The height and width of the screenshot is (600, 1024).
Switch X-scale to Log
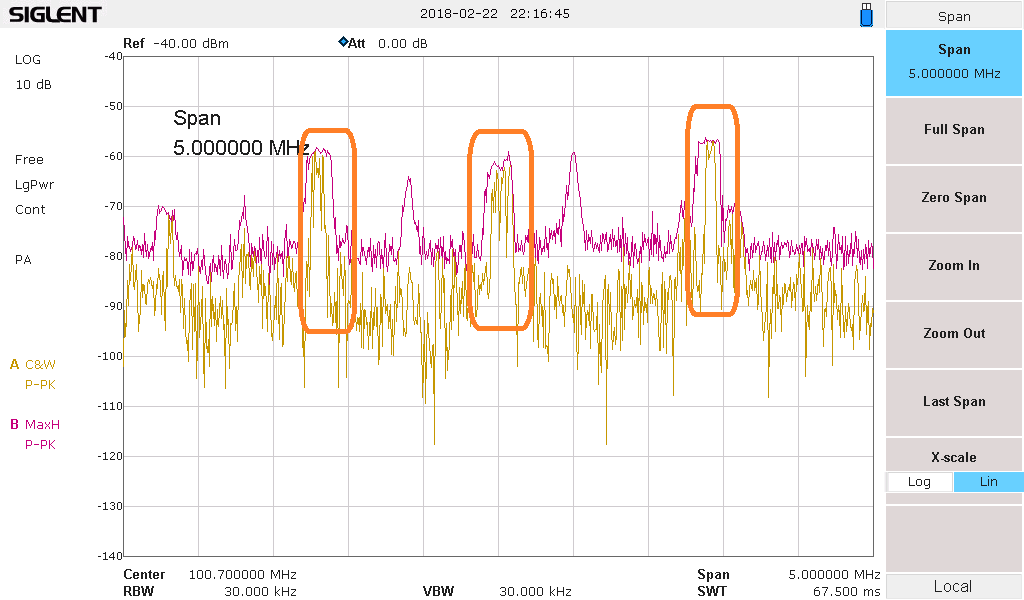click(919, 482)
